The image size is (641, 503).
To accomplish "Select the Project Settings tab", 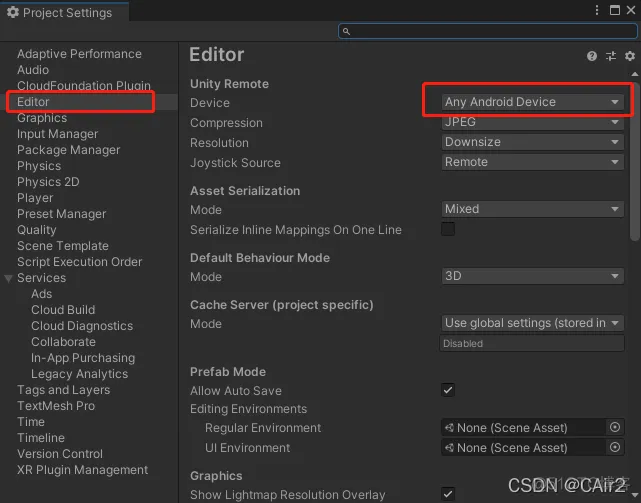I will pos(65,12).
